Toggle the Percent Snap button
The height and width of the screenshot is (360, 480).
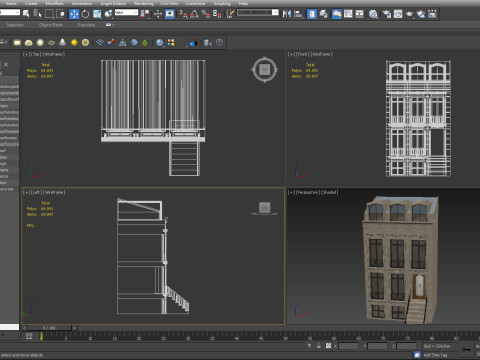(x=206, y=14)
